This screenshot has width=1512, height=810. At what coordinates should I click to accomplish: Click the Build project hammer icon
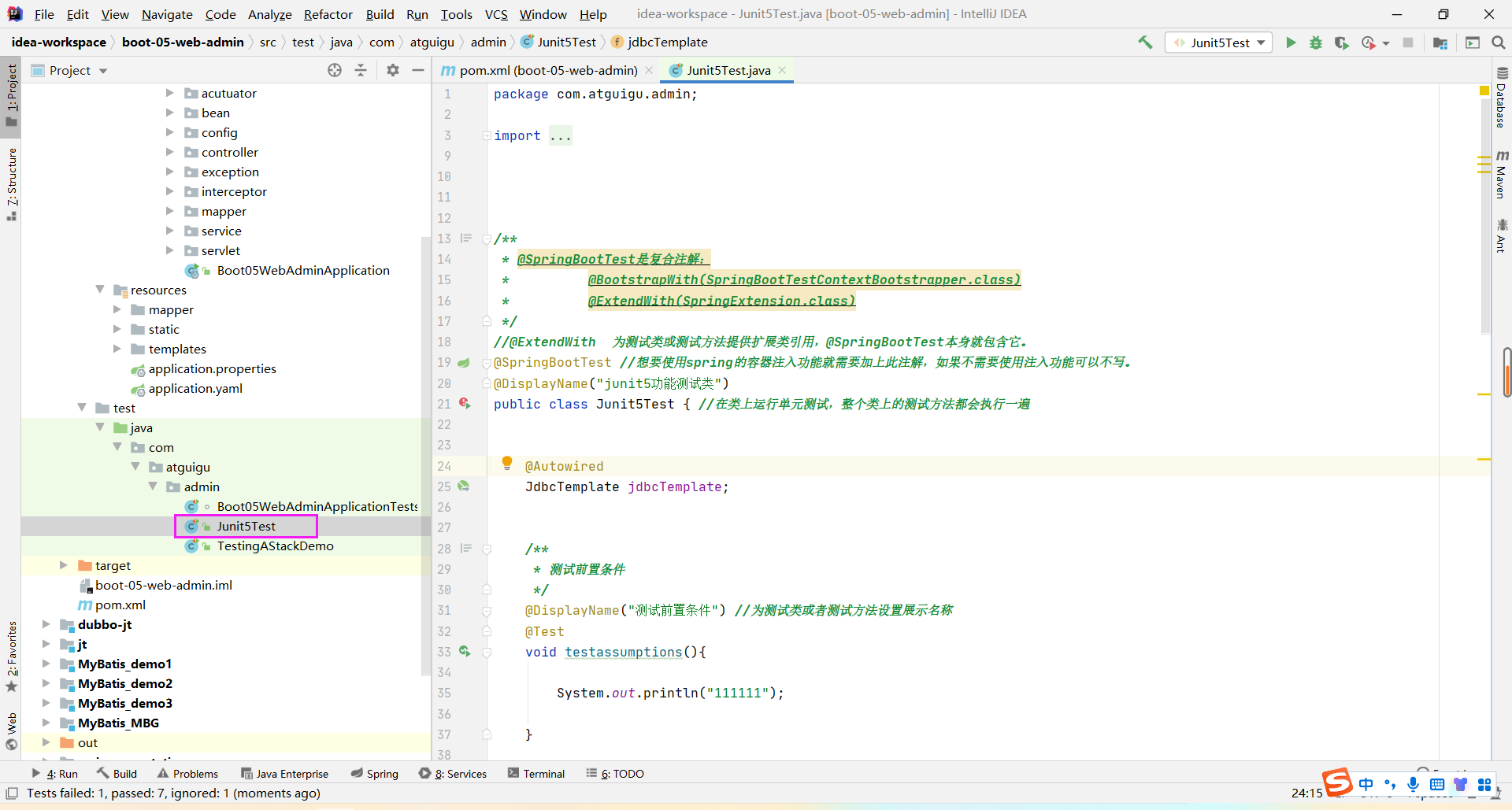1145,43
